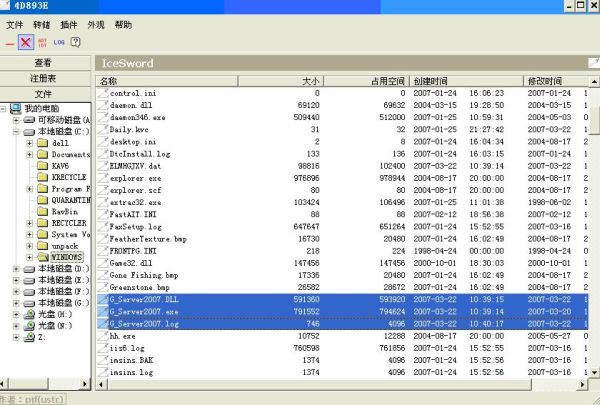
Task: Expand the WINDOWS folder node
Action: pyautogui.click(x=29, y=257)
